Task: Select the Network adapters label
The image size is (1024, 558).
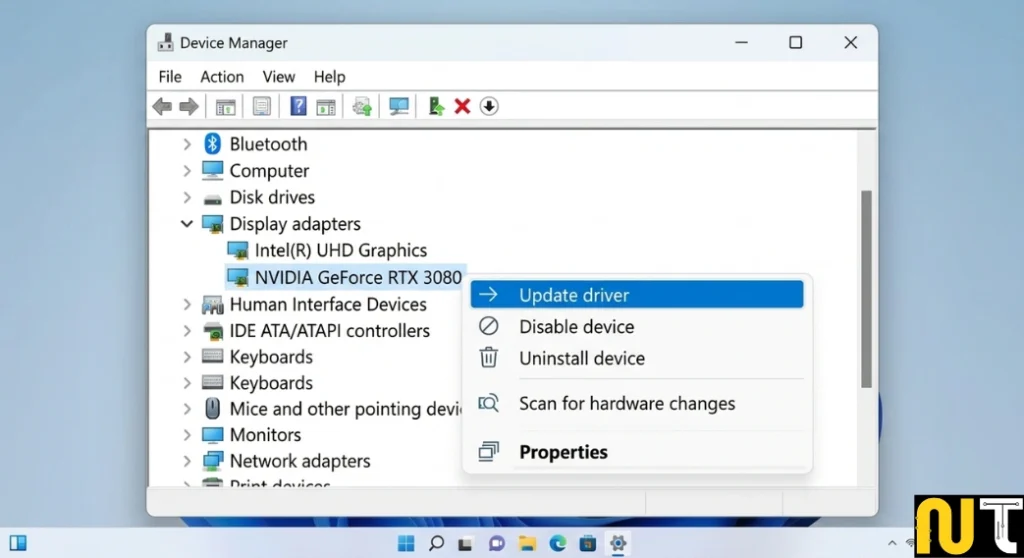Action: (300, 461)
